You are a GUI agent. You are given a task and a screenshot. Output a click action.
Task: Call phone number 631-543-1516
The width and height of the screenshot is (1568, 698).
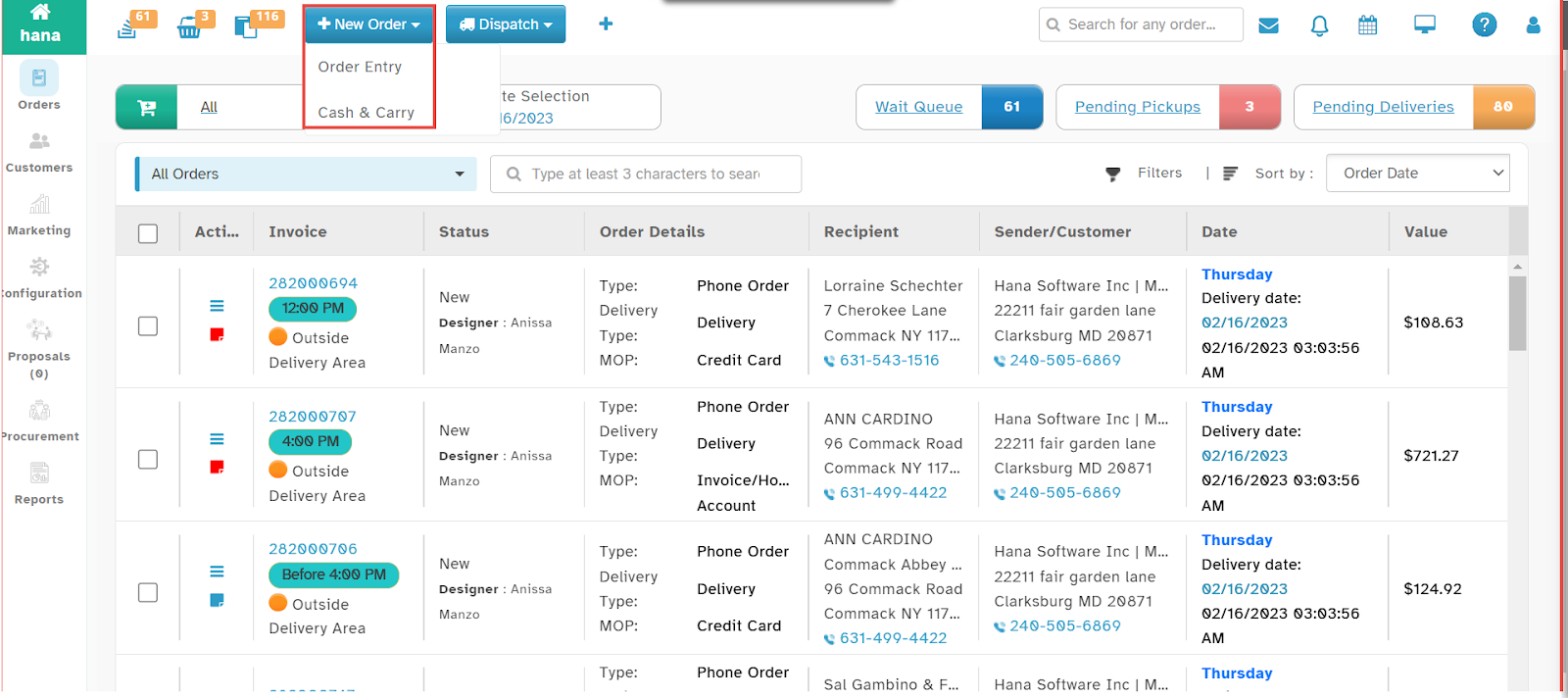[x=889, y=361]
